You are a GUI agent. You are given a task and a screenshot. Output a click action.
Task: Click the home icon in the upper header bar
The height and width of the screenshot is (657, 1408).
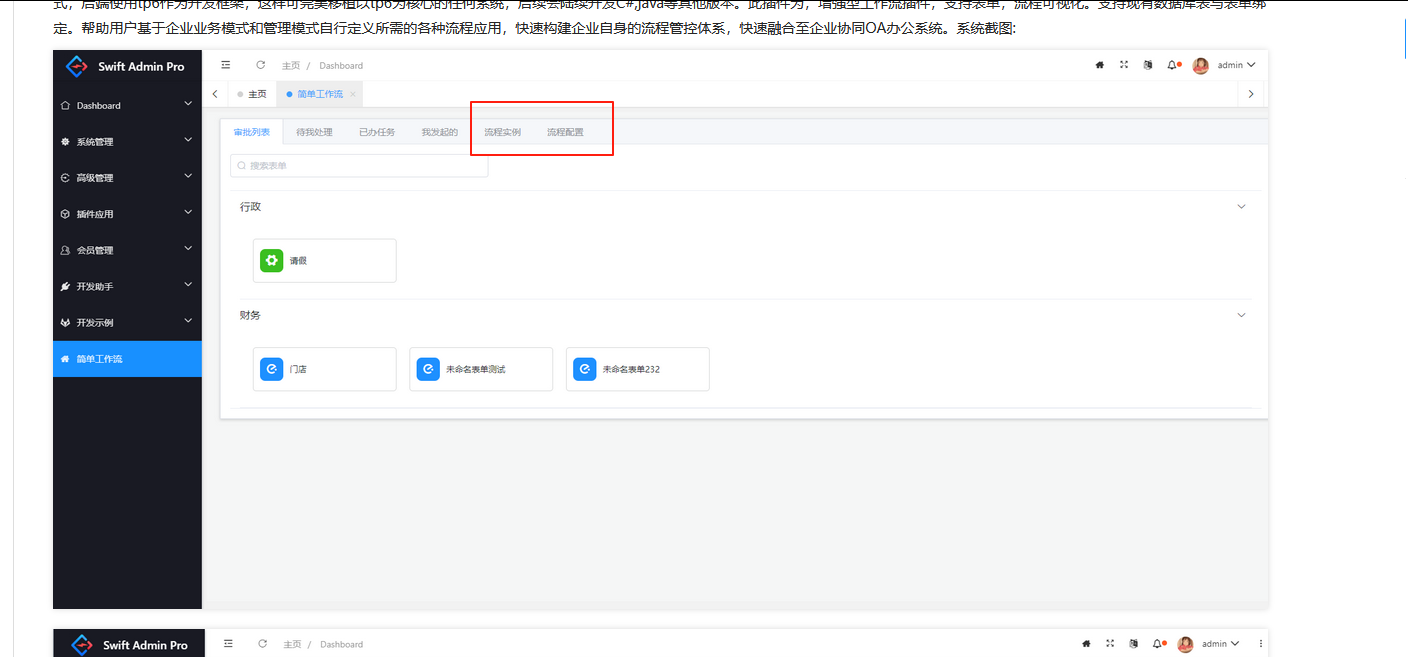click(1100, 65)
